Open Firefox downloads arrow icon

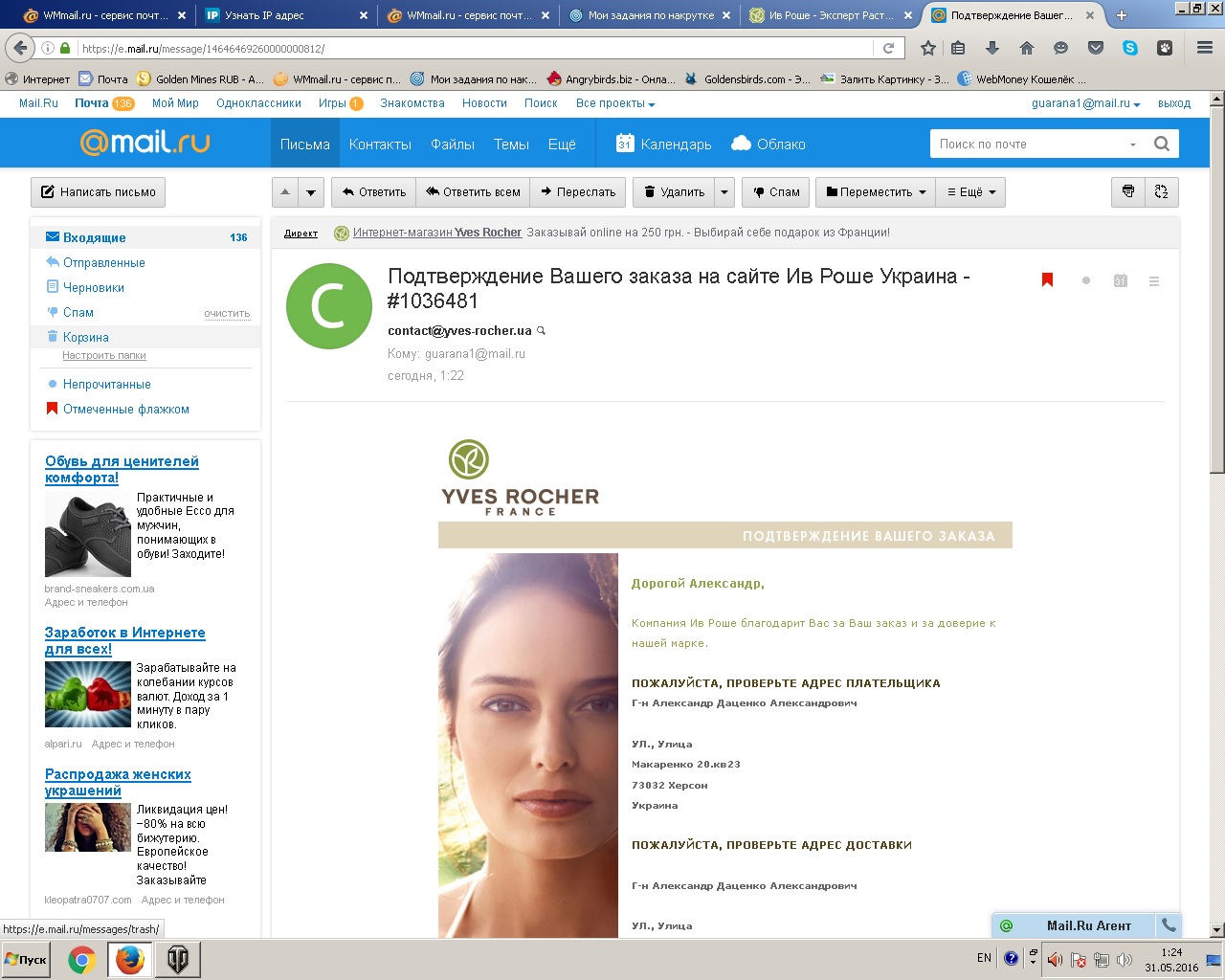coord(992,48)
